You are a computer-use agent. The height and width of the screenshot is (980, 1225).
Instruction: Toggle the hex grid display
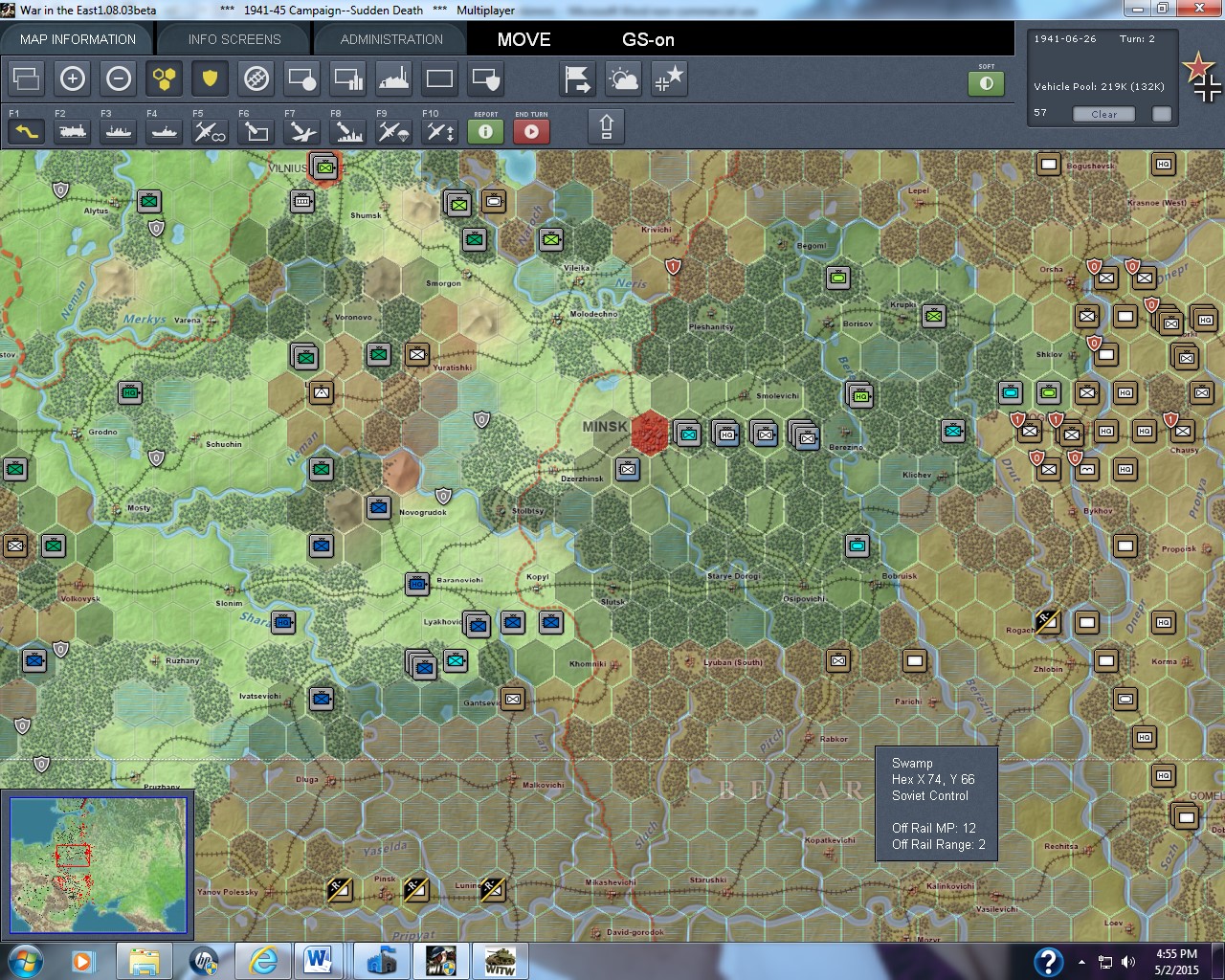(x=165, y=78)
